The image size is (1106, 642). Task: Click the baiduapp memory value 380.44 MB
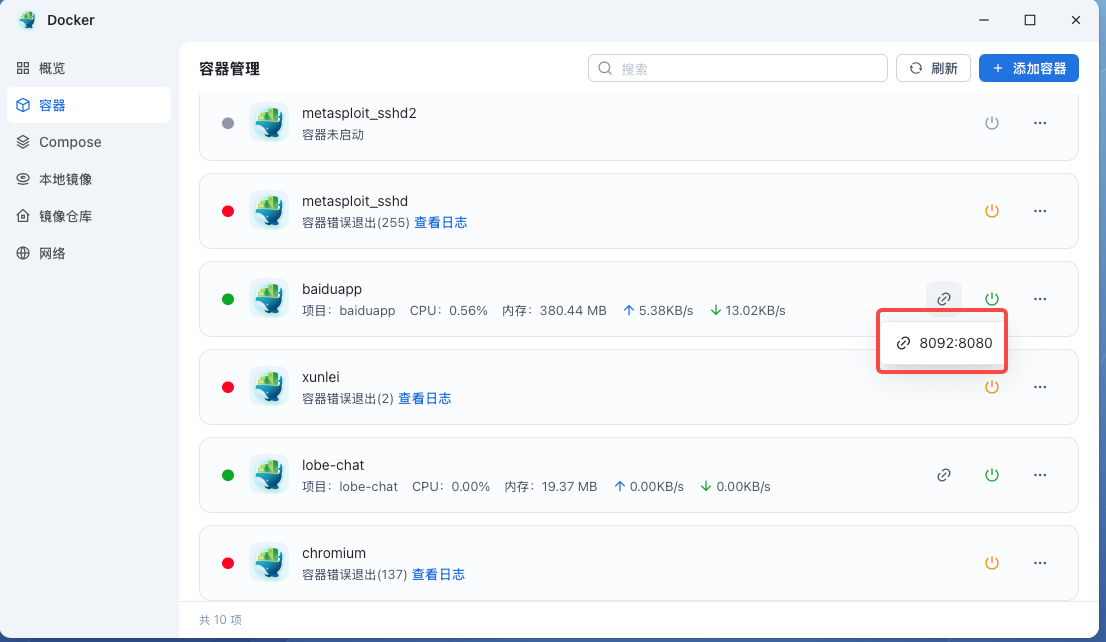point(573,310)
